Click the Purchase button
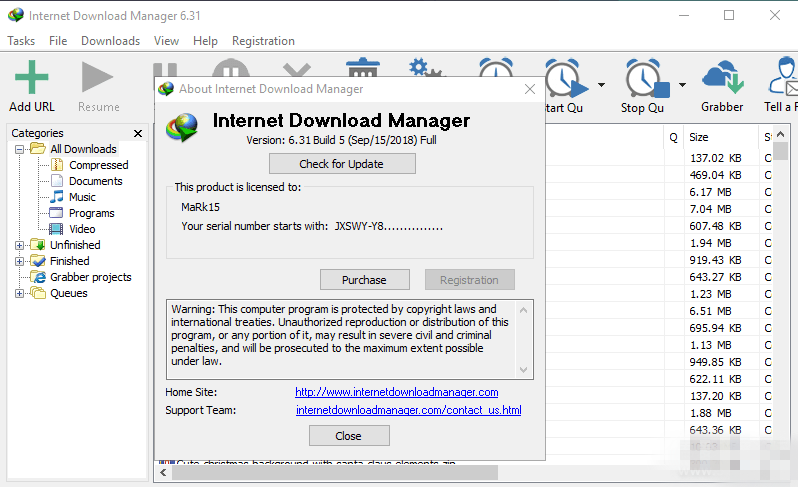The image size is (798, 487). click(x=364, y=280)
